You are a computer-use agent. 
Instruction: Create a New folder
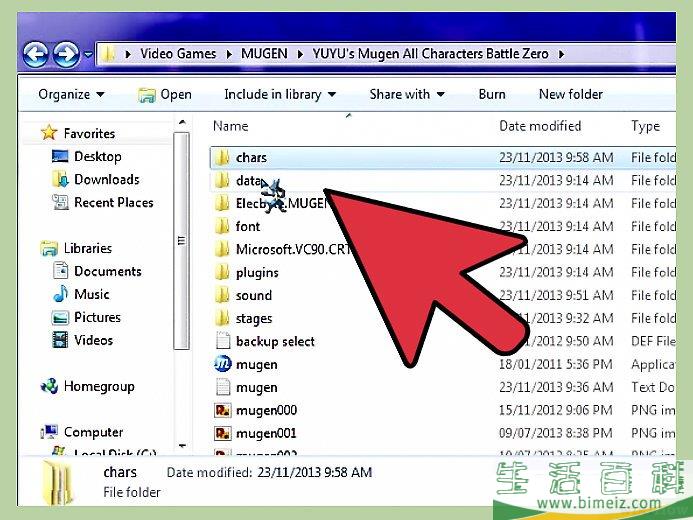coord(571,94)
